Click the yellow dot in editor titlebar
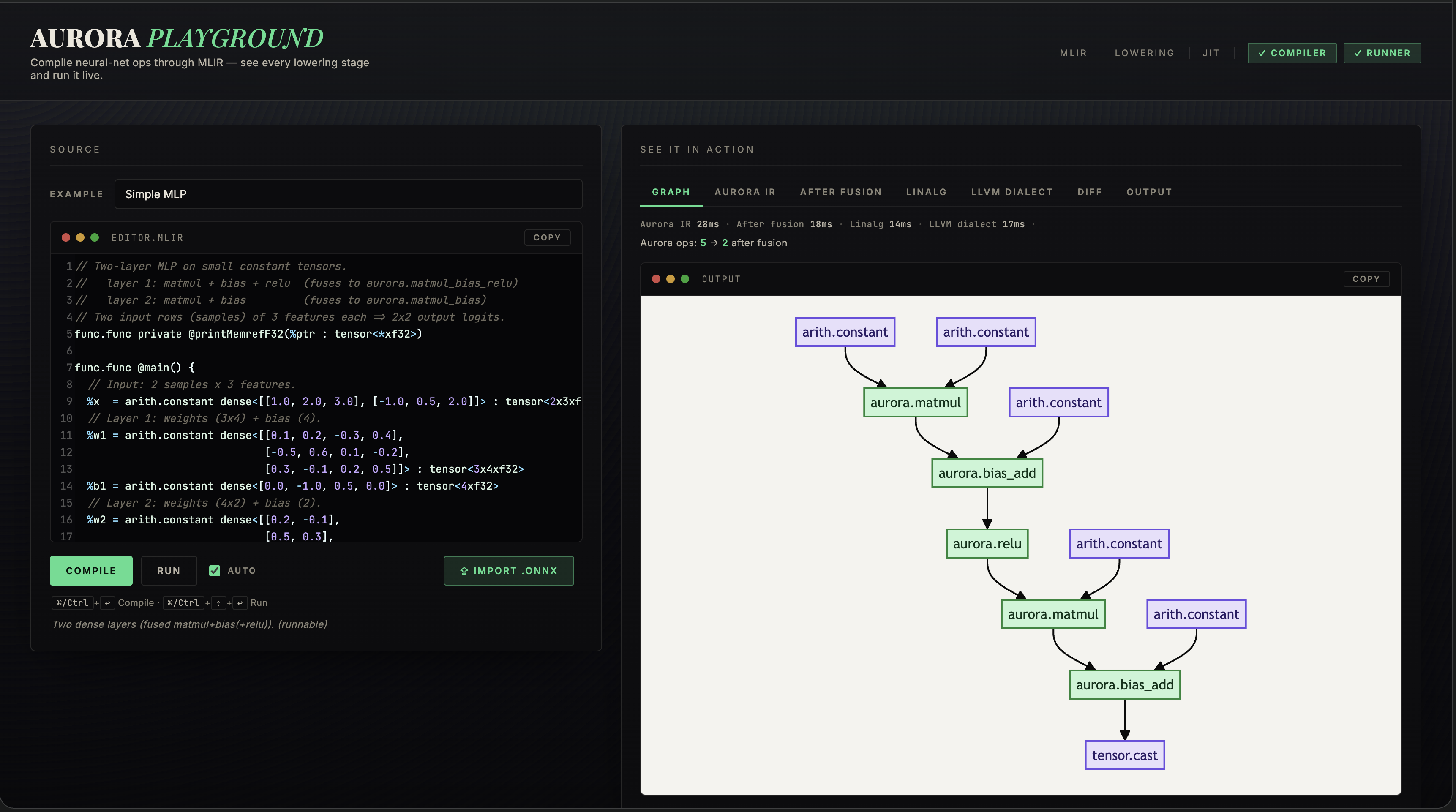 80,238
